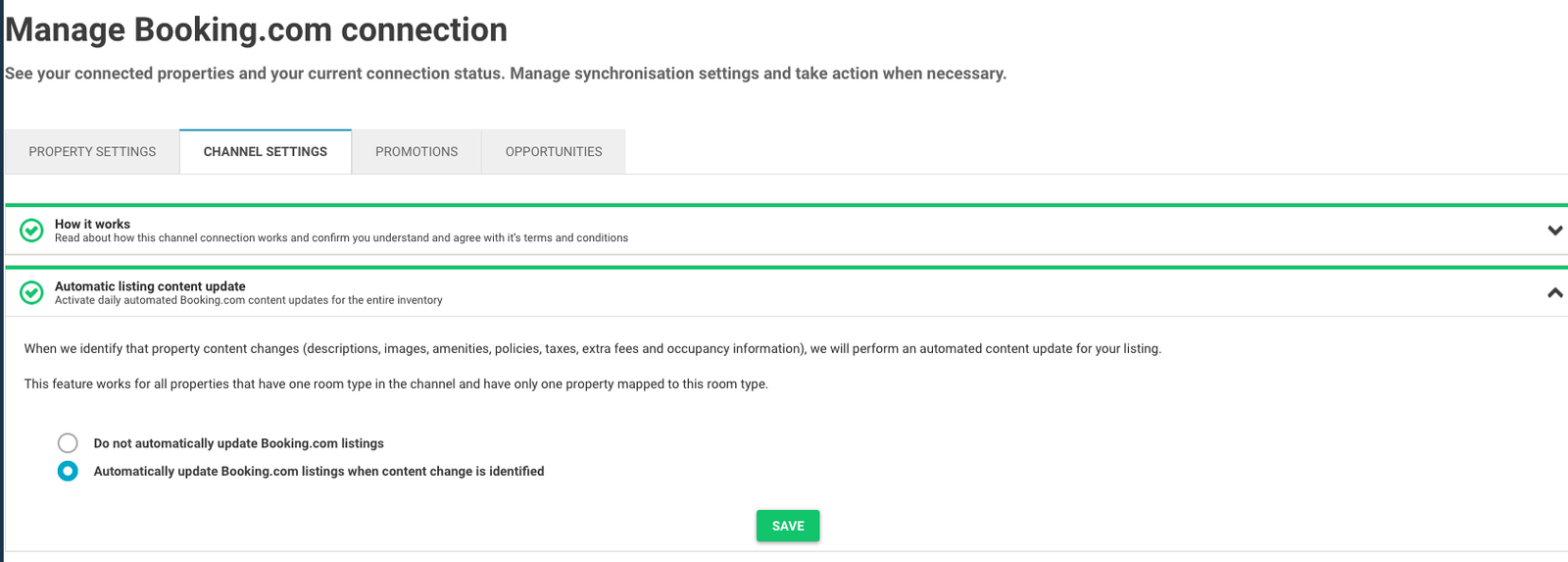Click the 'See your connected properties' subtitle text

(505, 74)
